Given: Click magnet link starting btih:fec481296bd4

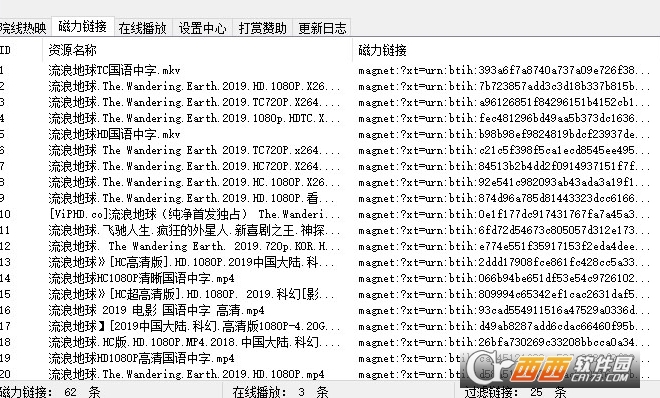Looking at the screenshot, I should coord(504,118).
